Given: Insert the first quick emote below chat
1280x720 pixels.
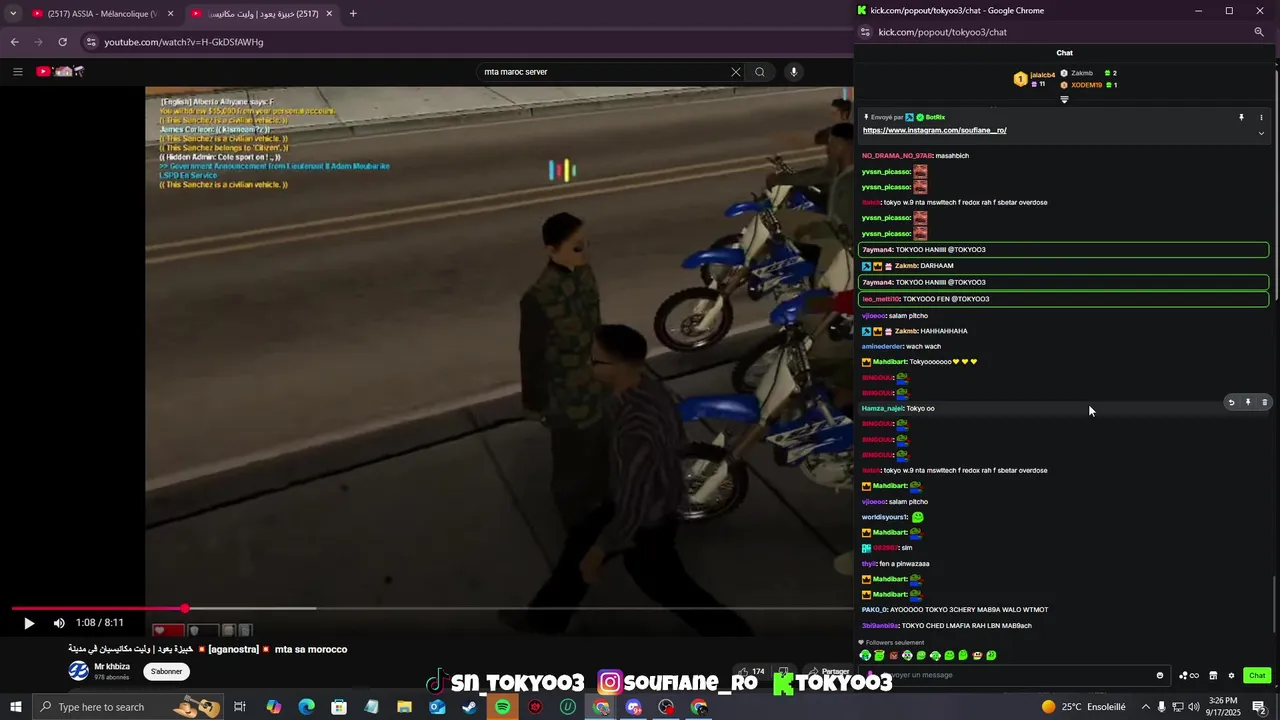Looking at the screenshot, I should tap(866, 656).
